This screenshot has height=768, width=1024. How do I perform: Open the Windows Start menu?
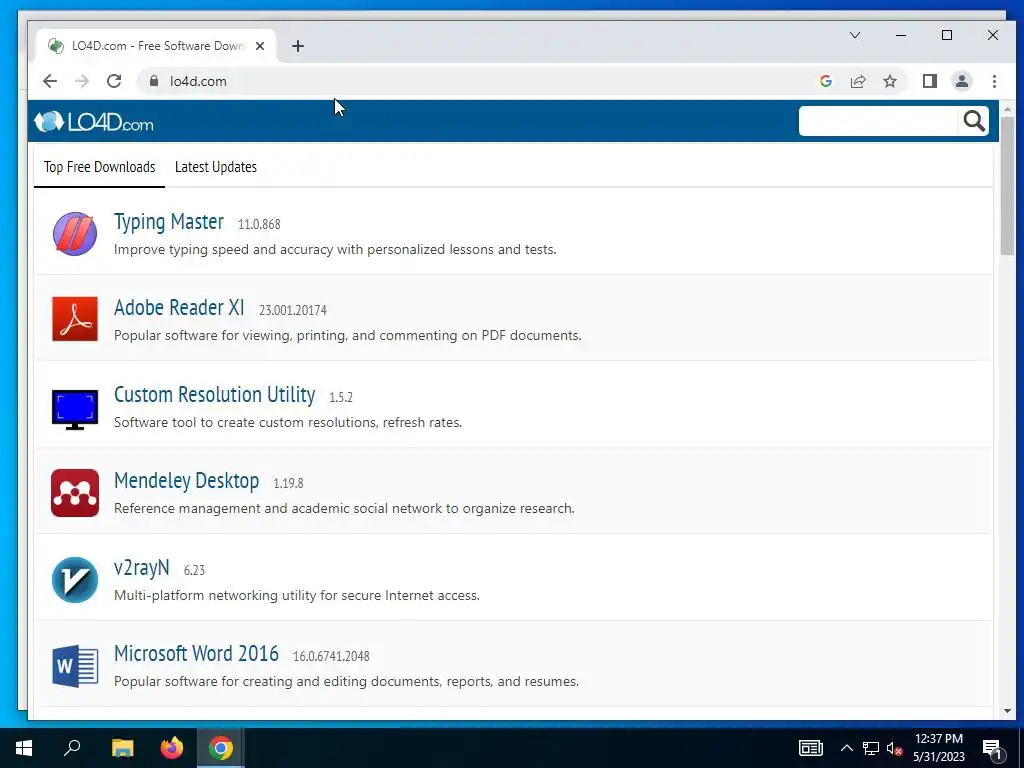point(24,748)
